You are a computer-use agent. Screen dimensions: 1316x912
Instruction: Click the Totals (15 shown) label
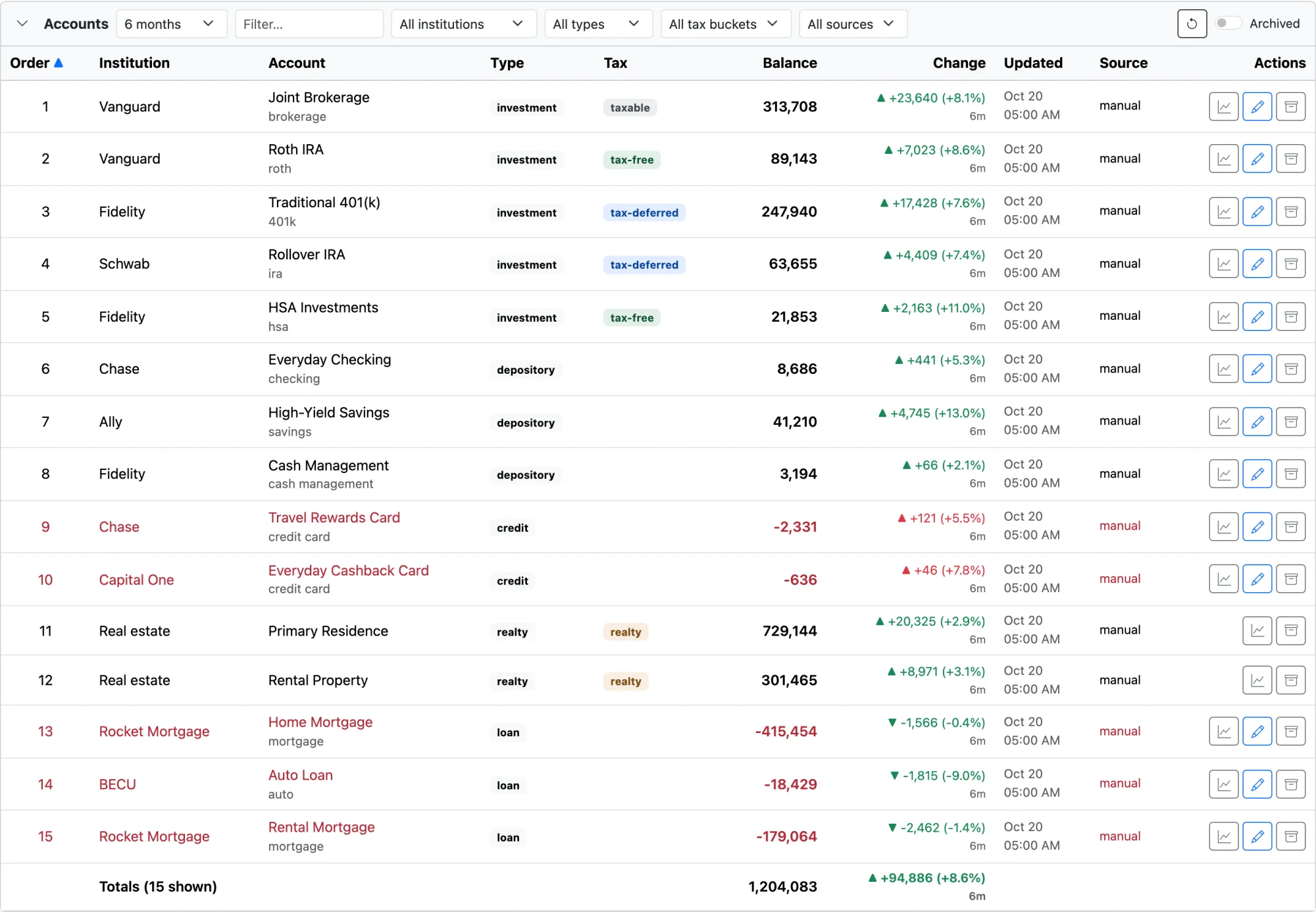(x=158, y=886)
